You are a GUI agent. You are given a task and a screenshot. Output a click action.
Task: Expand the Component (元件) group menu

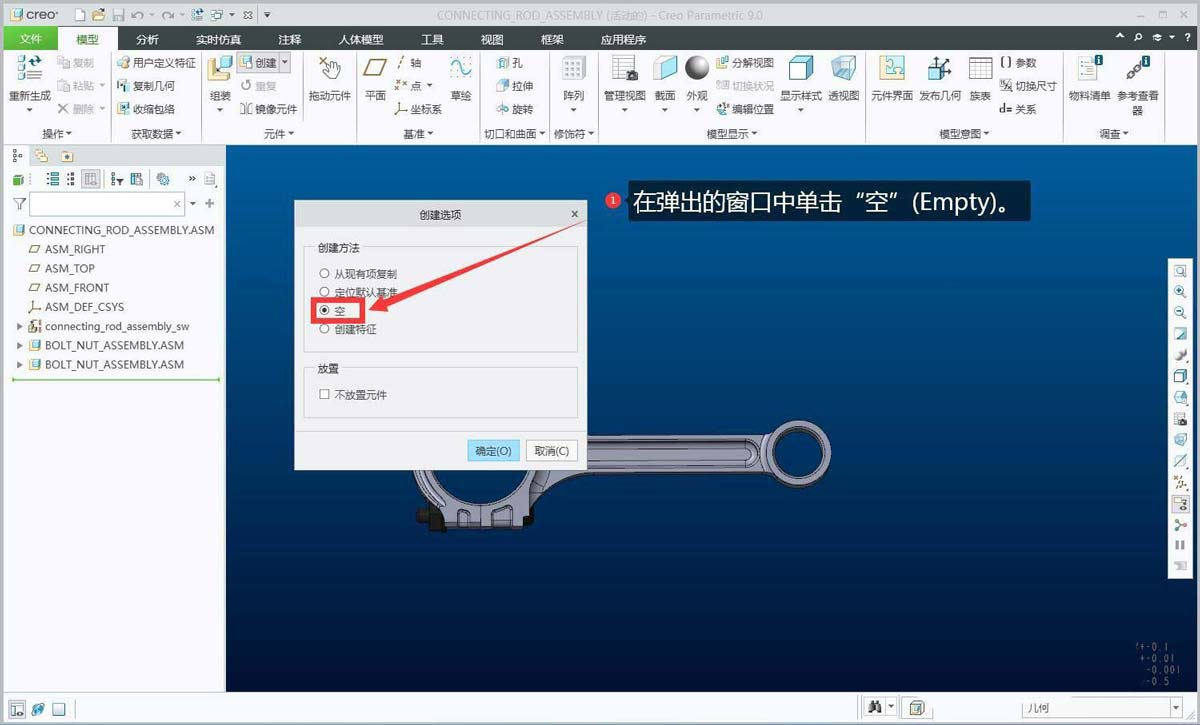pos(279,134)
